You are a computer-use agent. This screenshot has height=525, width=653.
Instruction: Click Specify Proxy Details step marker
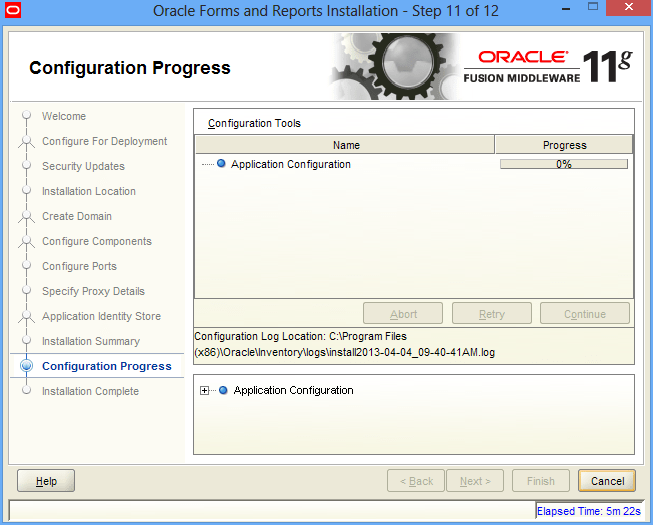(27, 290)
